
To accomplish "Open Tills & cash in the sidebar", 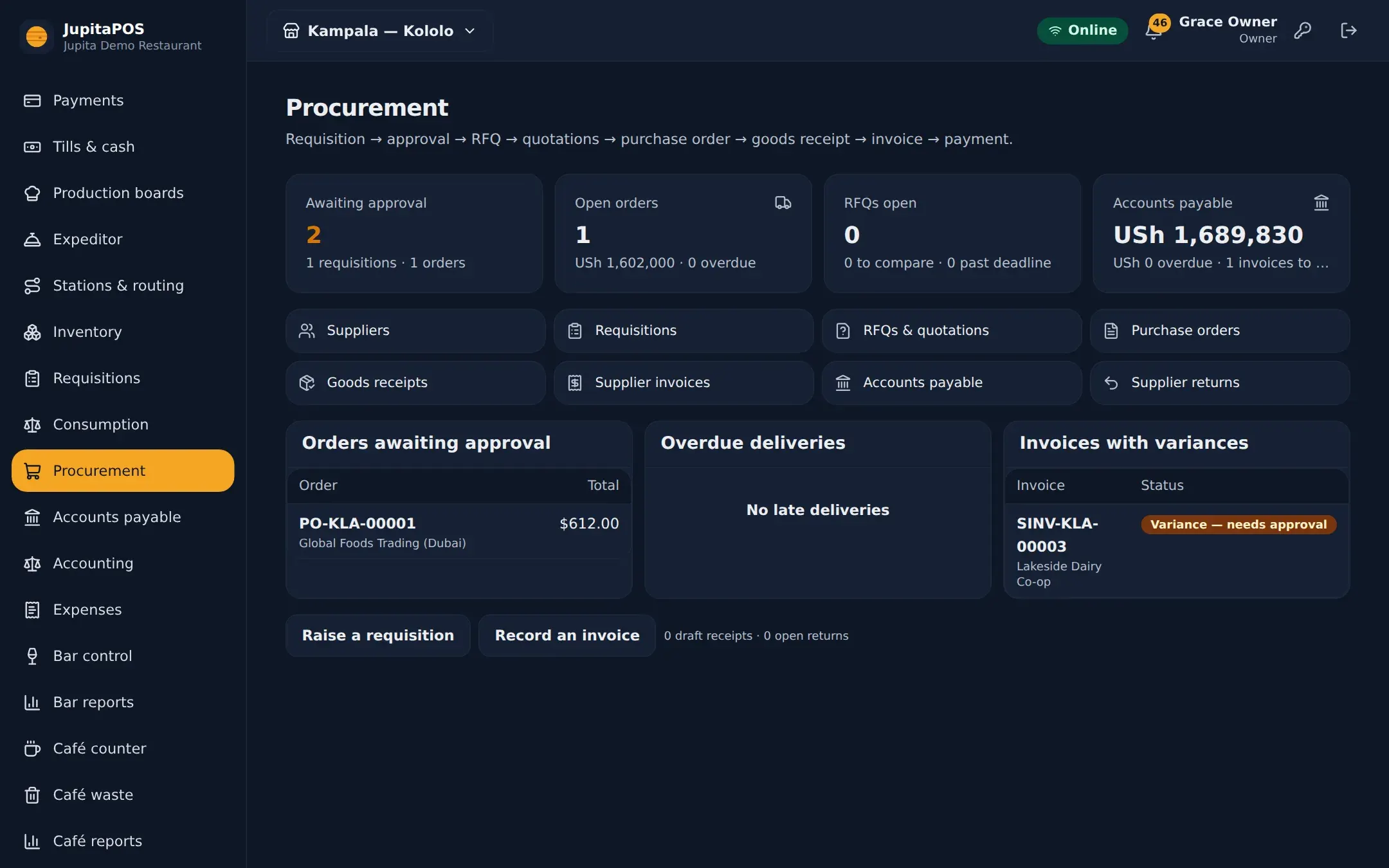I will coord(123,147).
